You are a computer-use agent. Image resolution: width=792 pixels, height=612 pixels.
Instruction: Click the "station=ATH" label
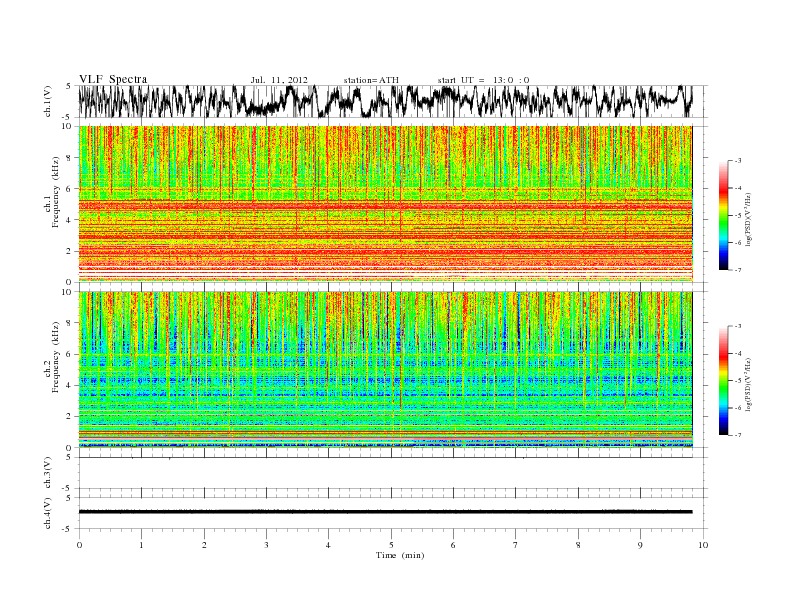tap(371, 80)
